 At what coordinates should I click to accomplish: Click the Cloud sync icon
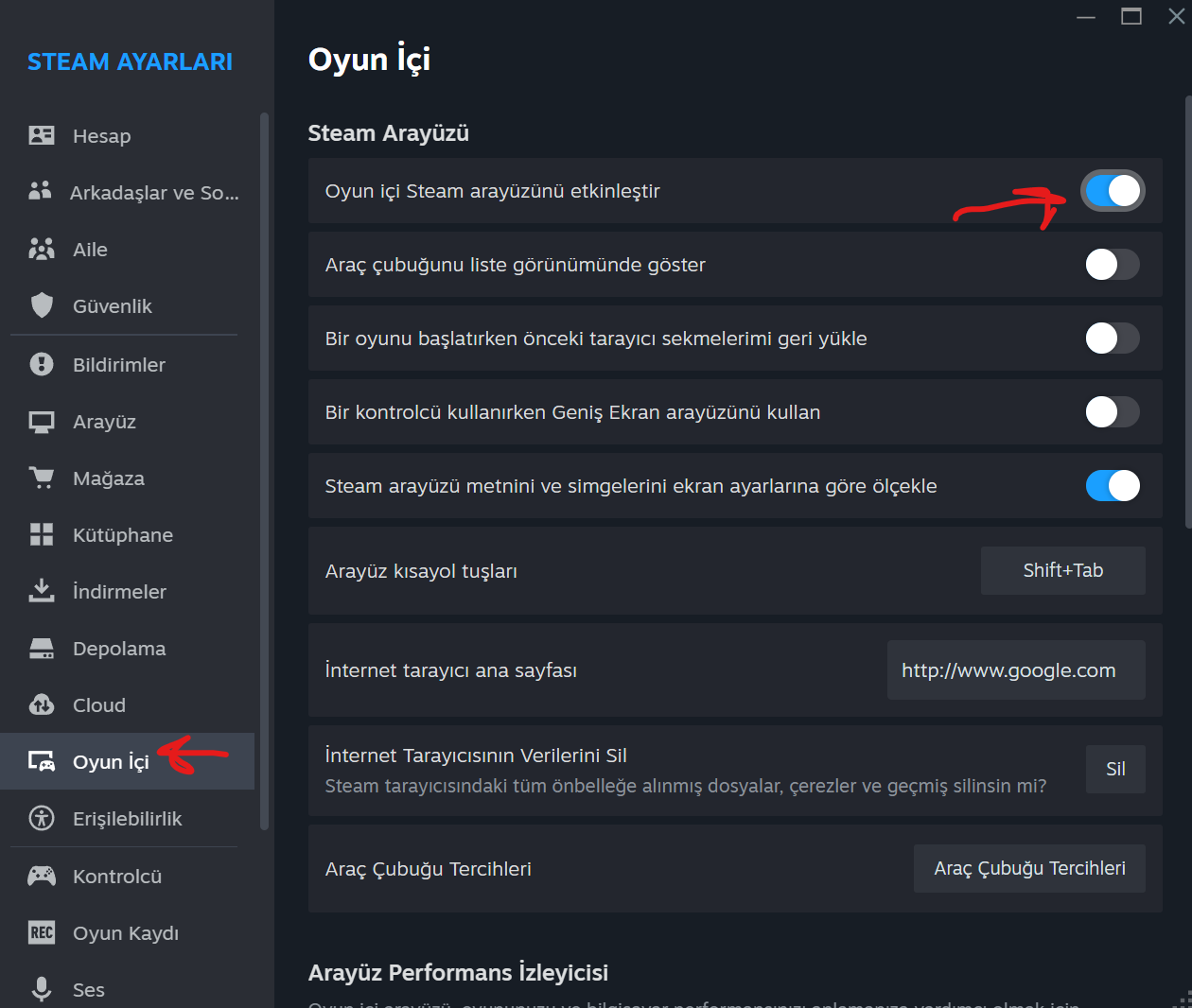[x=42, y=704]
